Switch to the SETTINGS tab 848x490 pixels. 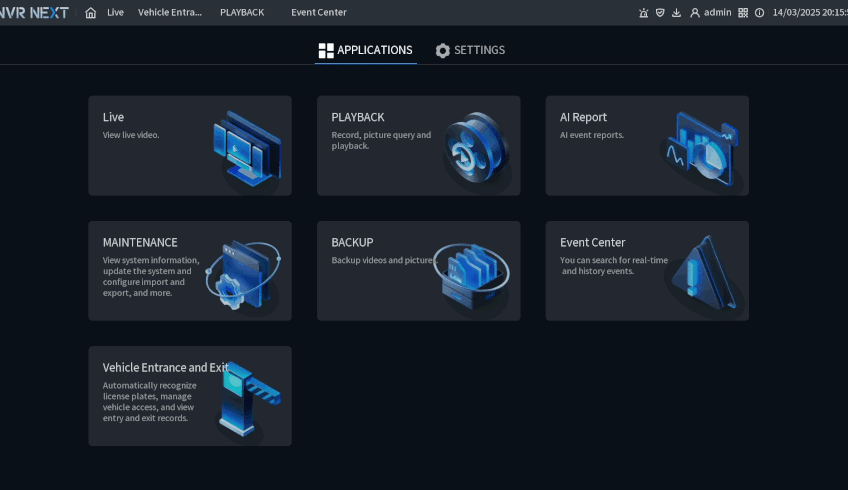[x=470, y=50]
